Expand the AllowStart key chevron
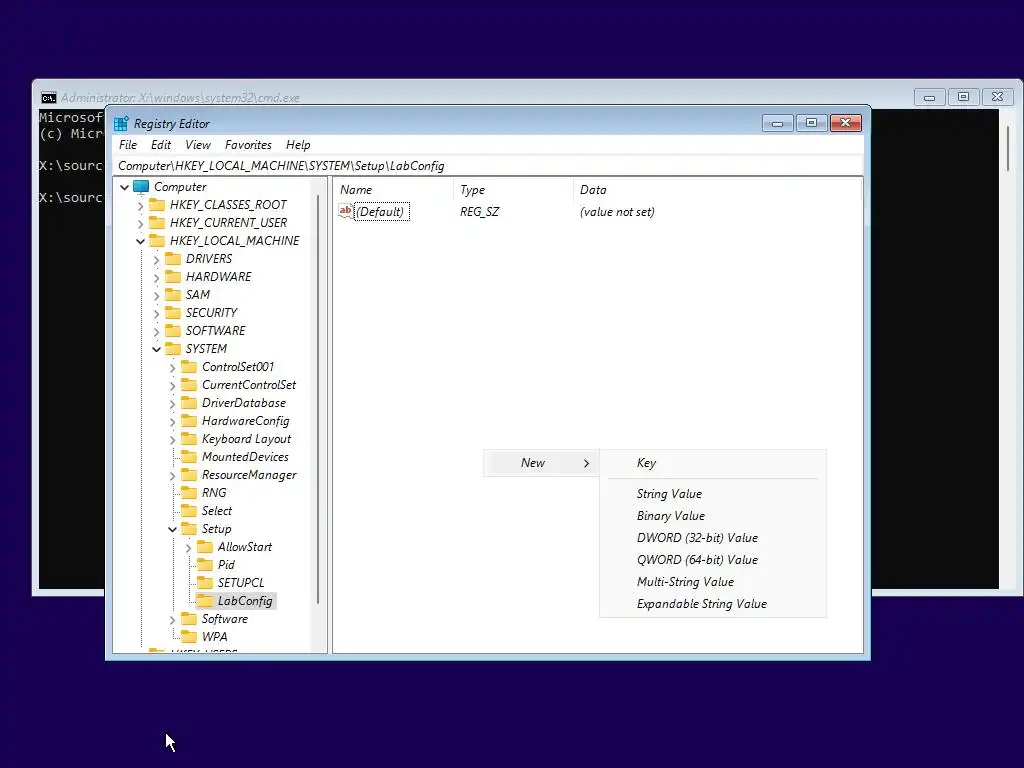The image size is (1024, 768). (189, 547)
